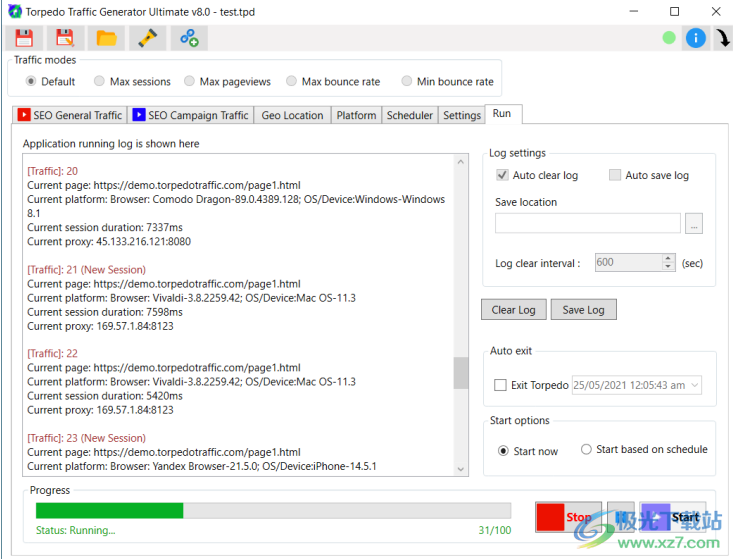Image resolution: width=733 pixels, height=559 pixels.
Task: Open the Exit Torpedo date-time dropdown
Action: (695, 385)
